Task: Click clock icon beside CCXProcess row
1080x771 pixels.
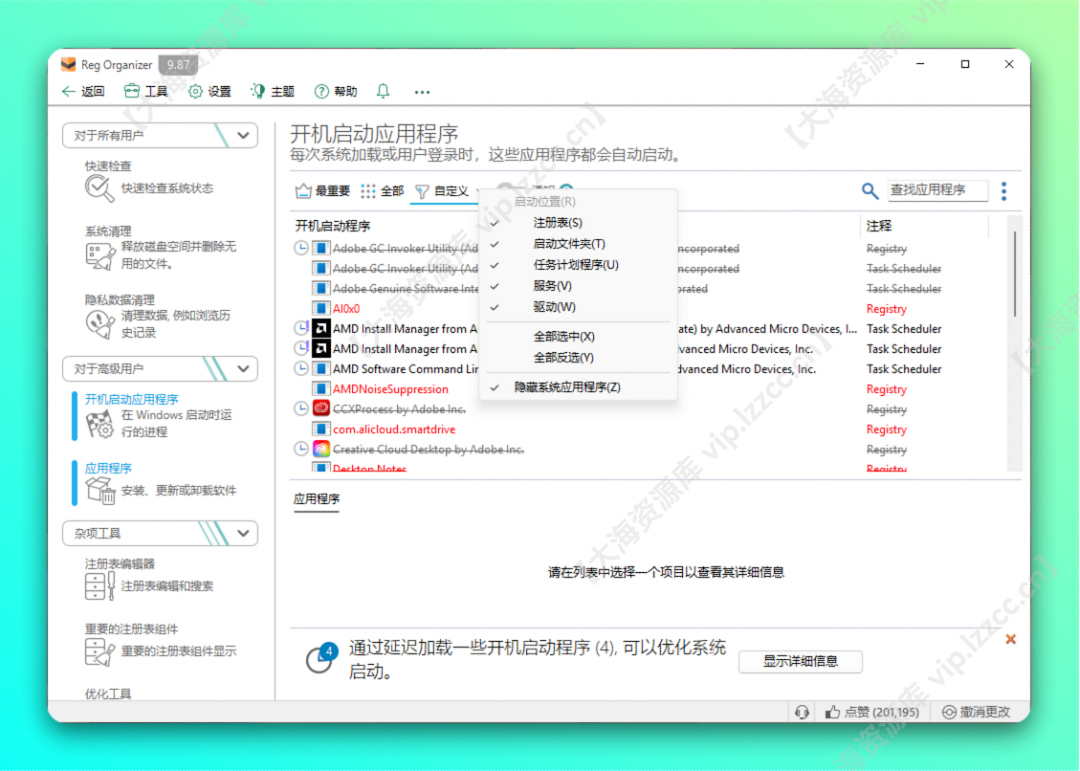Action: click(301, 409)
